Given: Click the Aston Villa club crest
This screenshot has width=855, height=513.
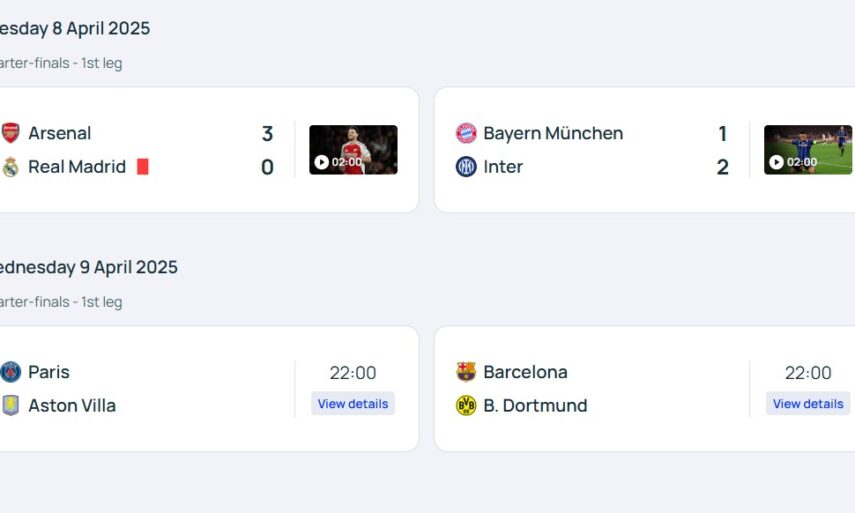Looking at the screenshot, I should (10, 406).
